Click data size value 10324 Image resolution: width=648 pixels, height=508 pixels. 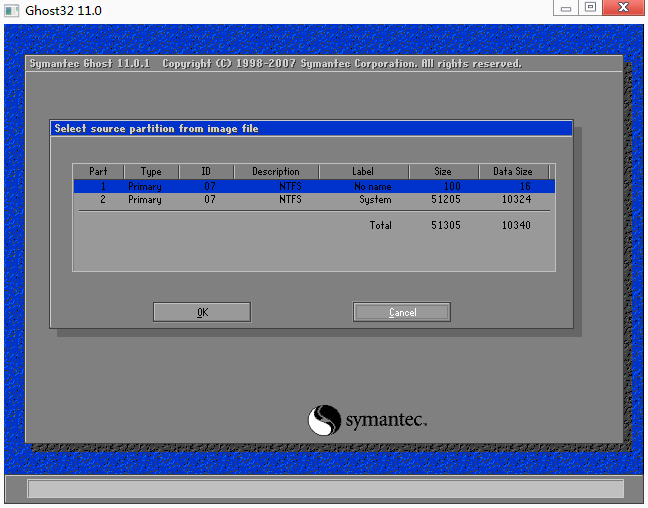[x=517, y=200]
